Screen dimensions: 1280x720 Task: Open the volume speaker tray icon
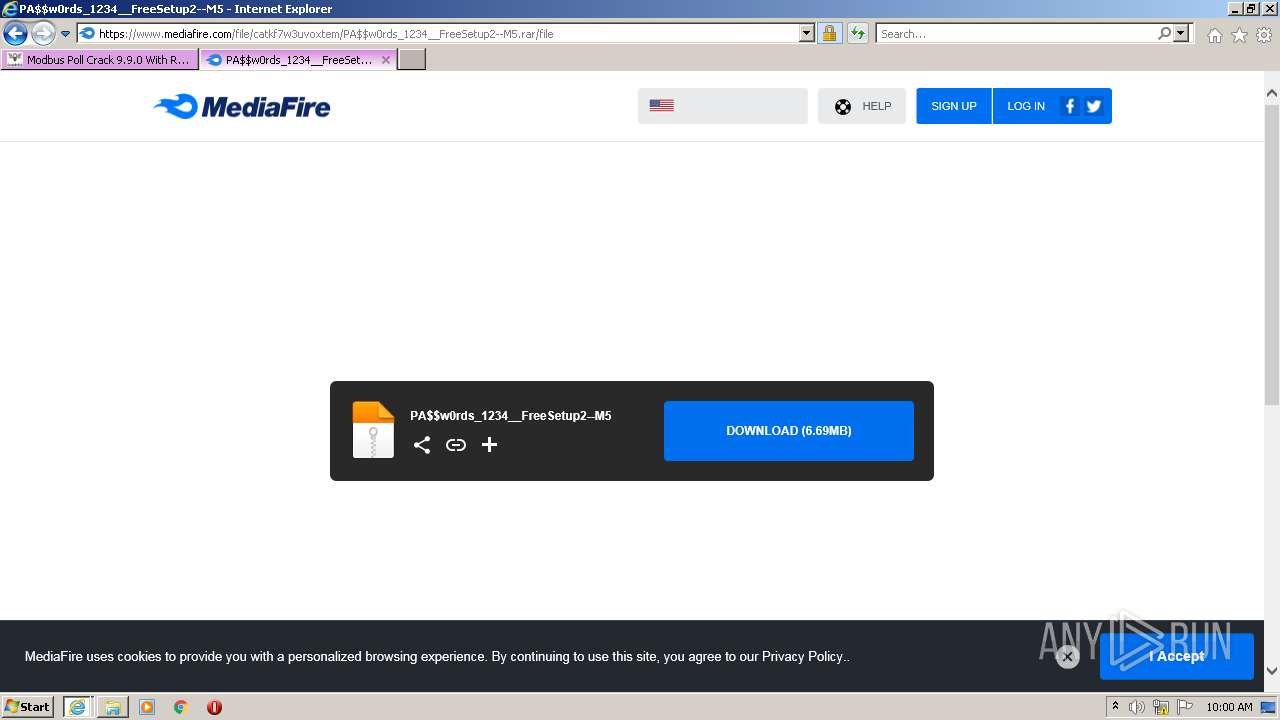[x=1137, y=707]
